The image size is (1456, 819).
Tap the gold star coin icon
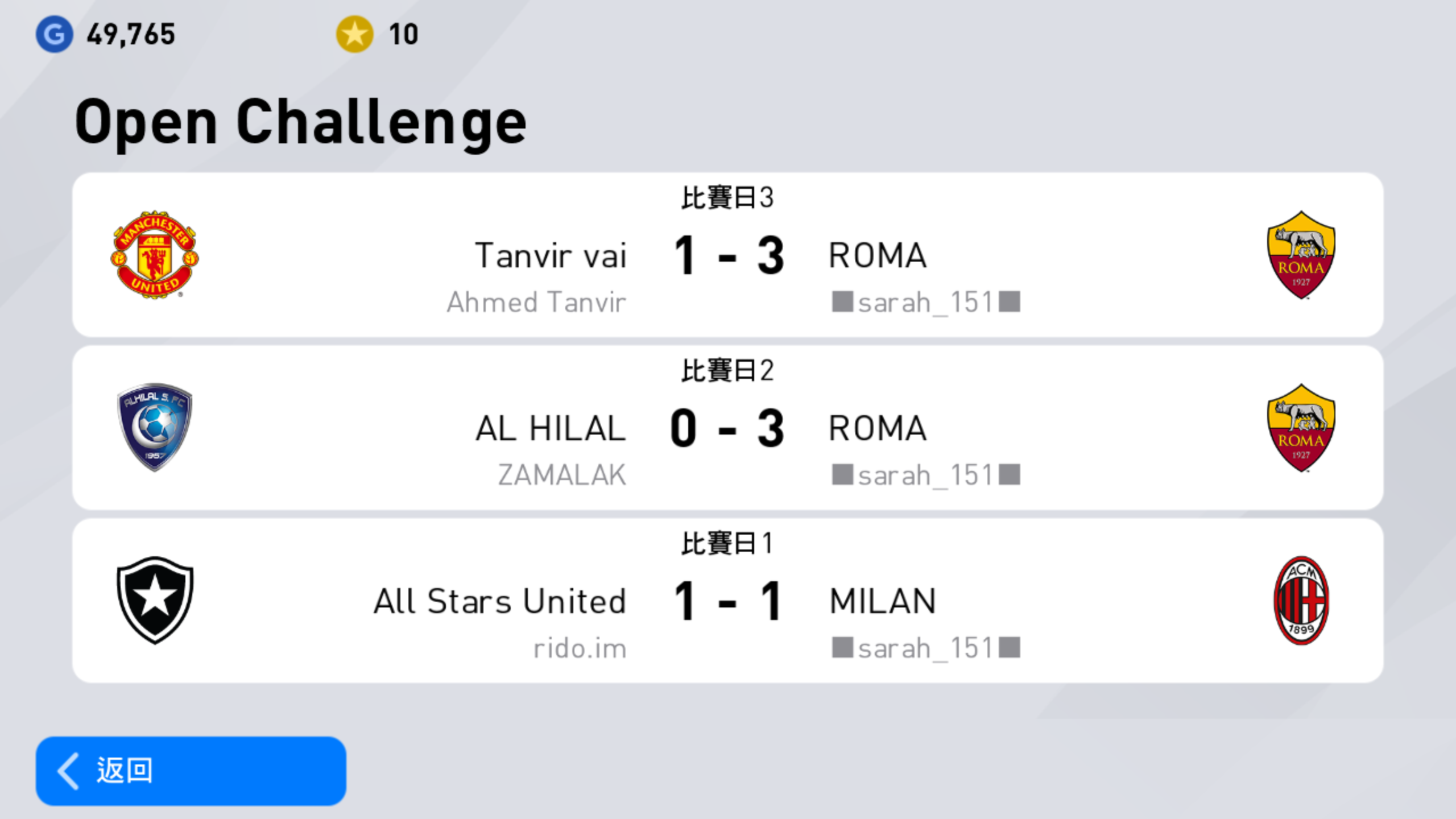click(x=354, y=34)
